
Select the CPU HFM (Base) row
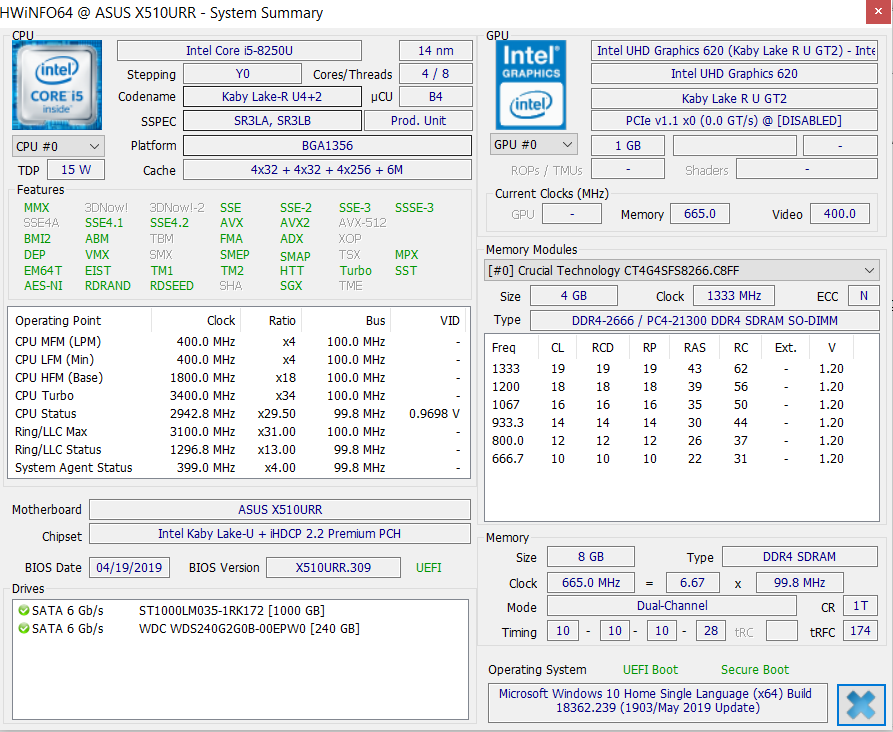(238, 378)
